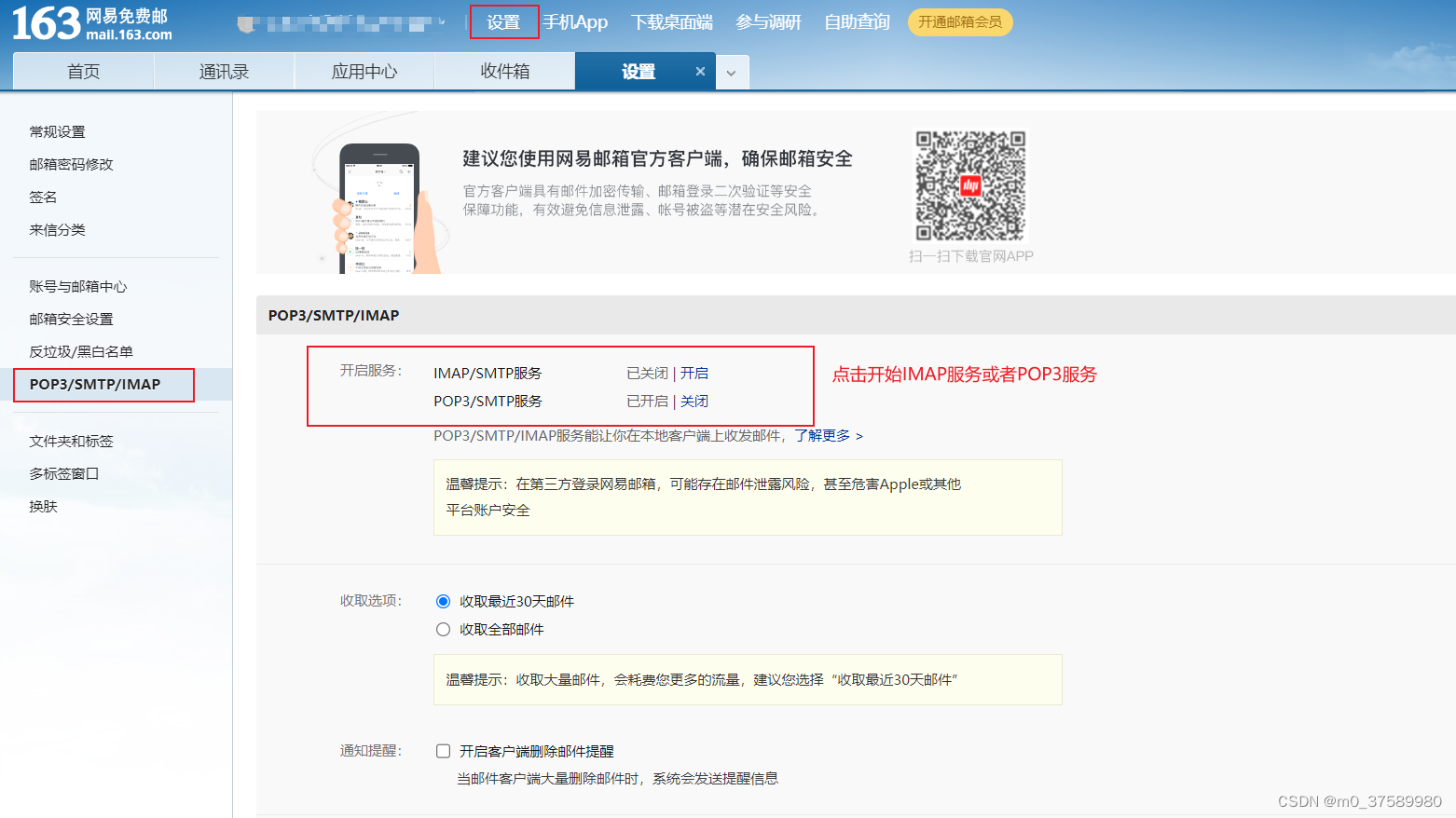Screen dimensions: 1456x818
Task: Switch to the 收件箱 tab
Action: [504, 71]
